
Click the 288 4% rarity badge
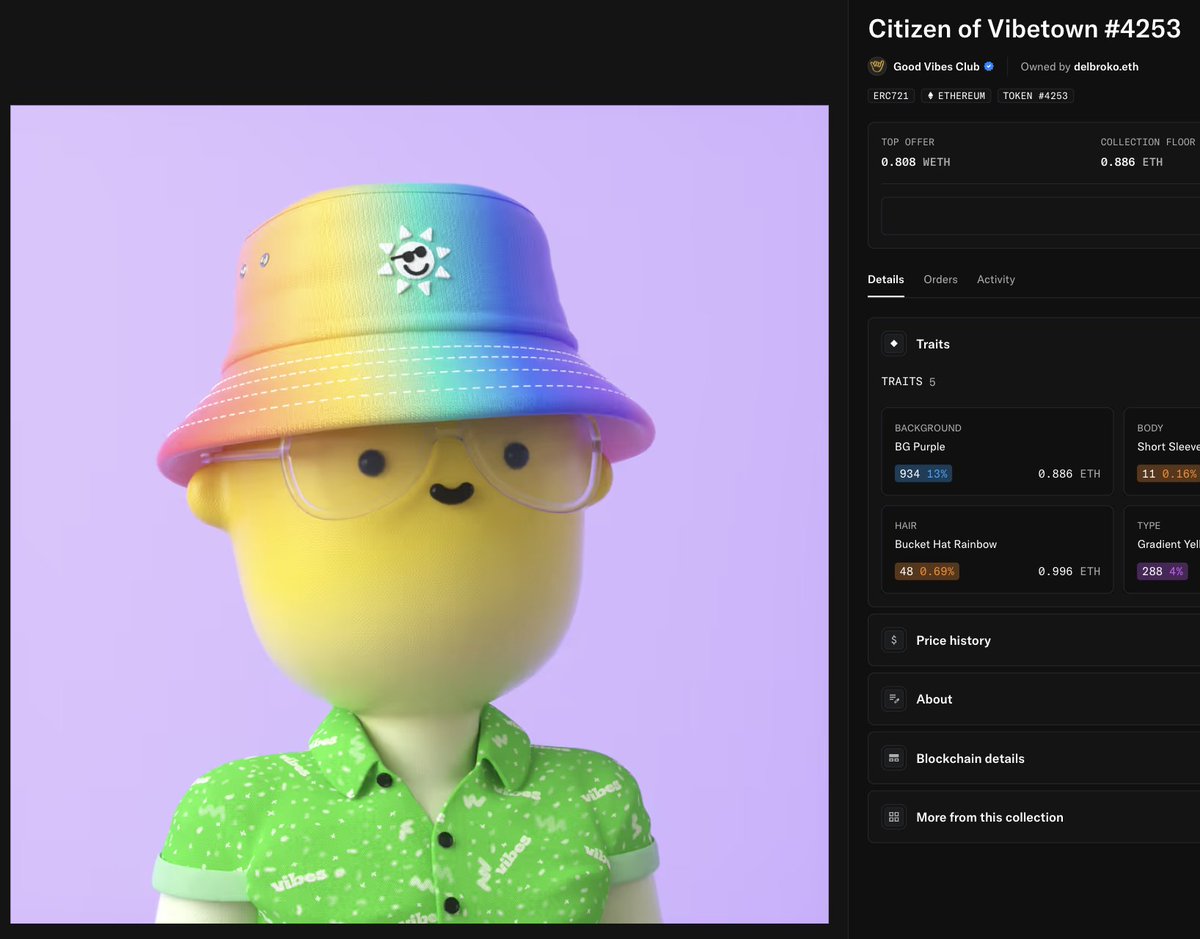(x=1162, y=572)
